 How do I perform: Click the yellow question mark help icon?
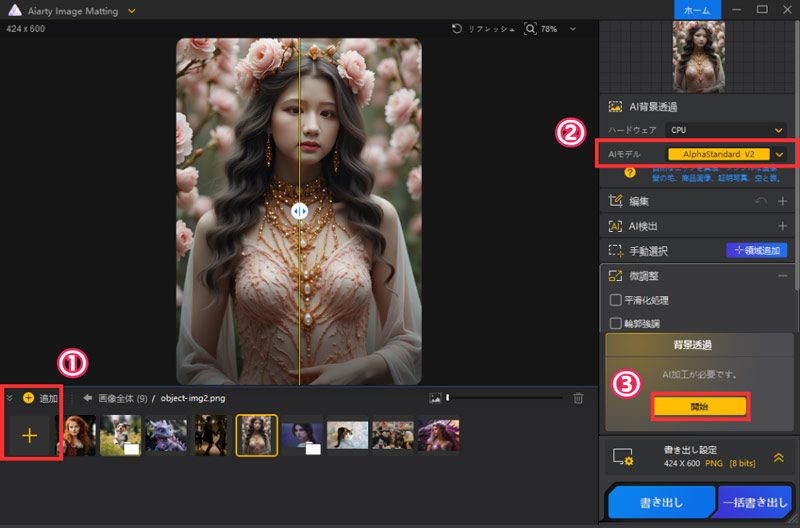(630, 172)
